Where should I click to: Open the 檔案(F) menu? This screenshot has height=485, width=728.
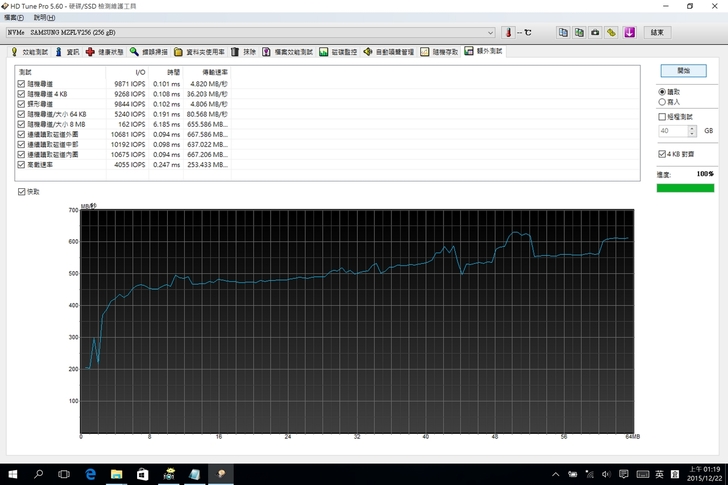point(14,18)
